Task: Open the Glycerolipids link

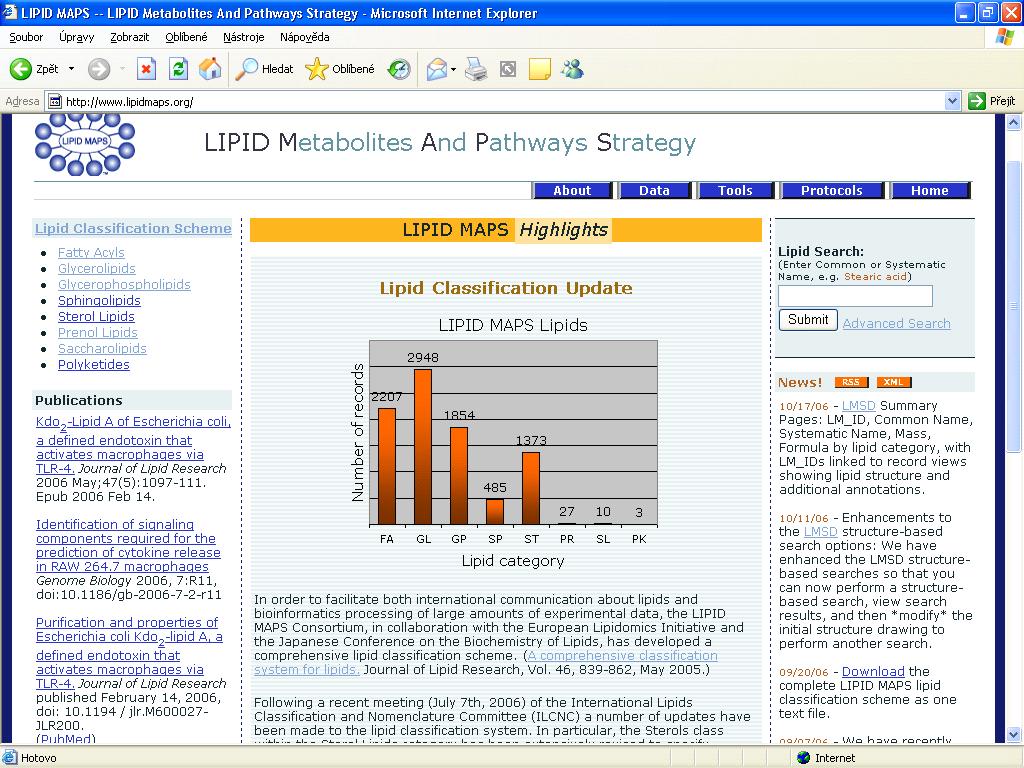Action: [x=97, y=268]
